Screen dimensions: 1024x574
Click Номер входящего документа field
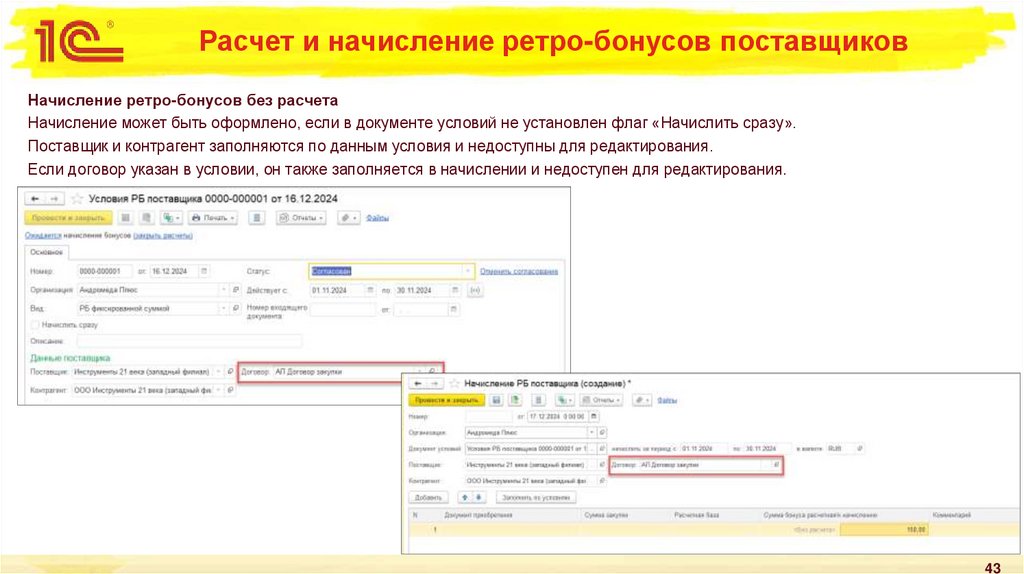tap(342, 310)
